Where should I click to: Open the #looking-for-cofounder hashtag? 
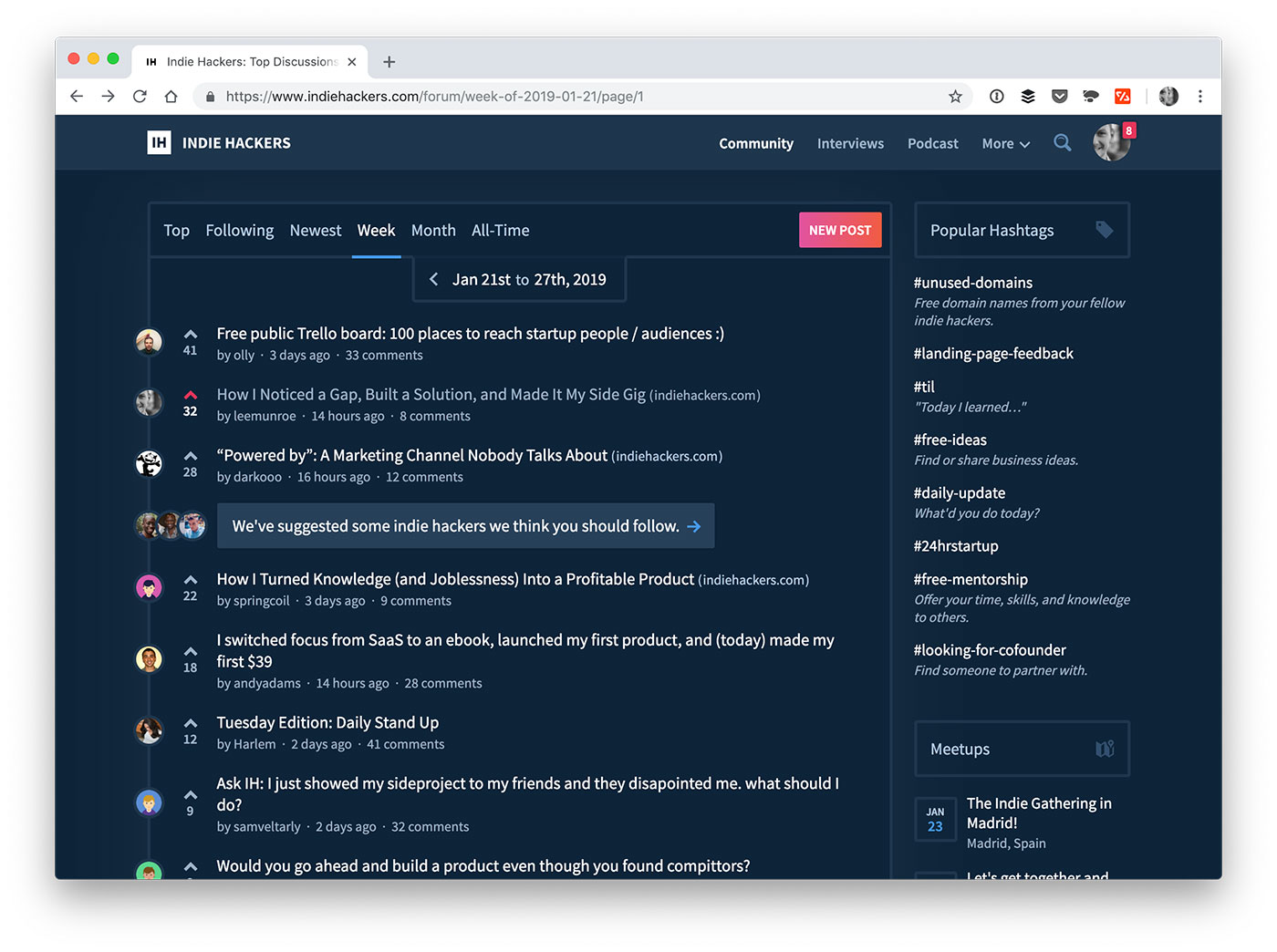coord(990,649)
